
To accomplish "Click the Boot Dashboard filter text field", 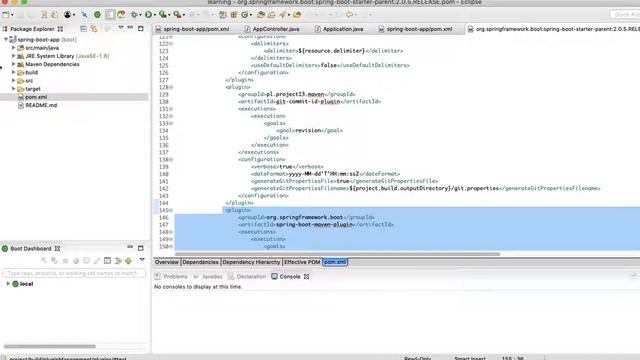I will (74, 273).
